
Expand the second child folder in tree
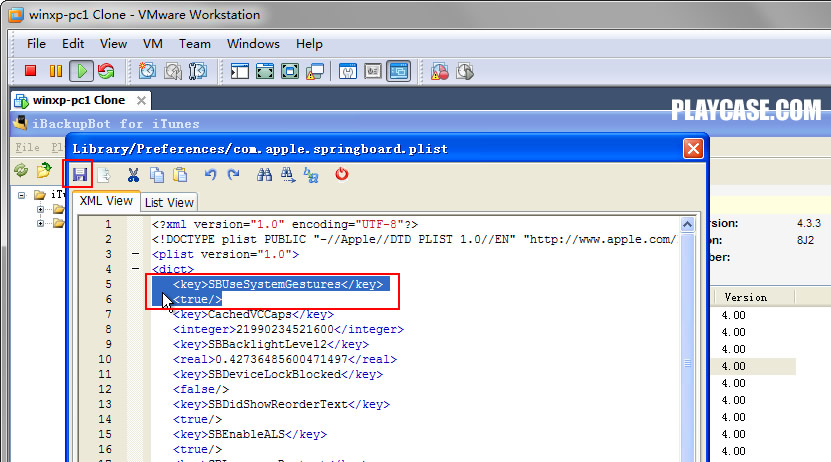(40, 224)
